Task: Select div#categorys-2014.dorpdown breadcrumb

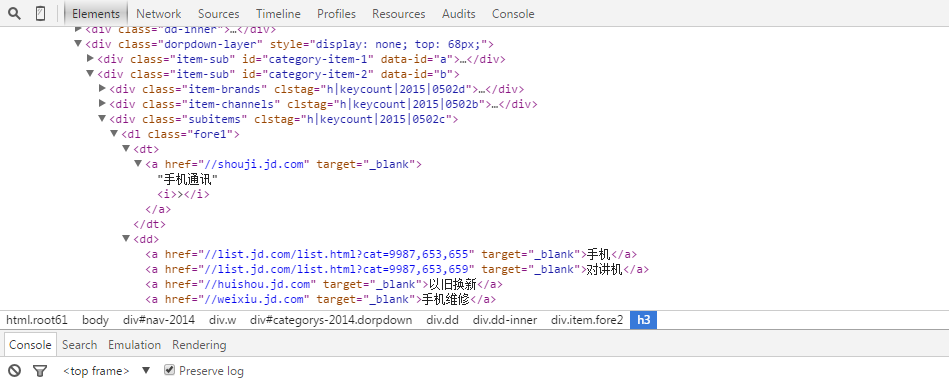Action: [x=331, y=320]
